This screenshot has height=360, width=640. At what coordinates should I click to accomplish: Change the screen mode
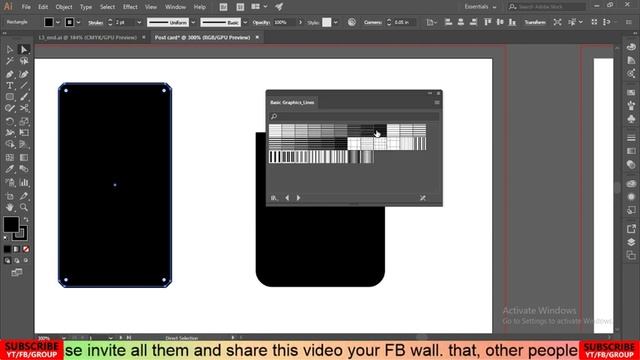pos(17,272)
